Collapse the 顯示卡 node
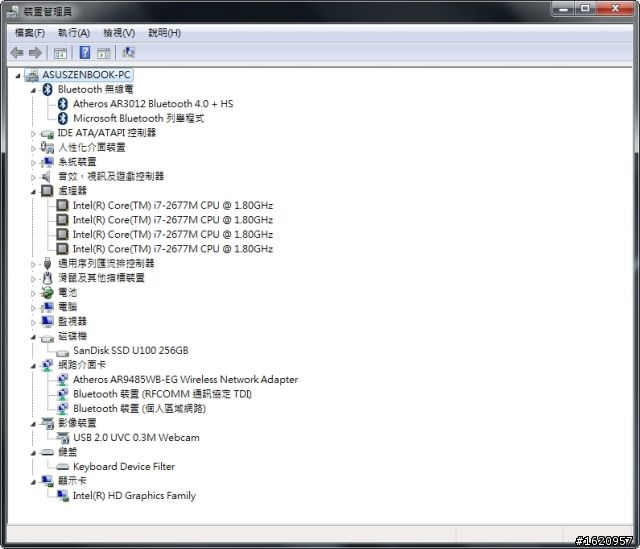This screenshot has width=640, height=549. 33,482
